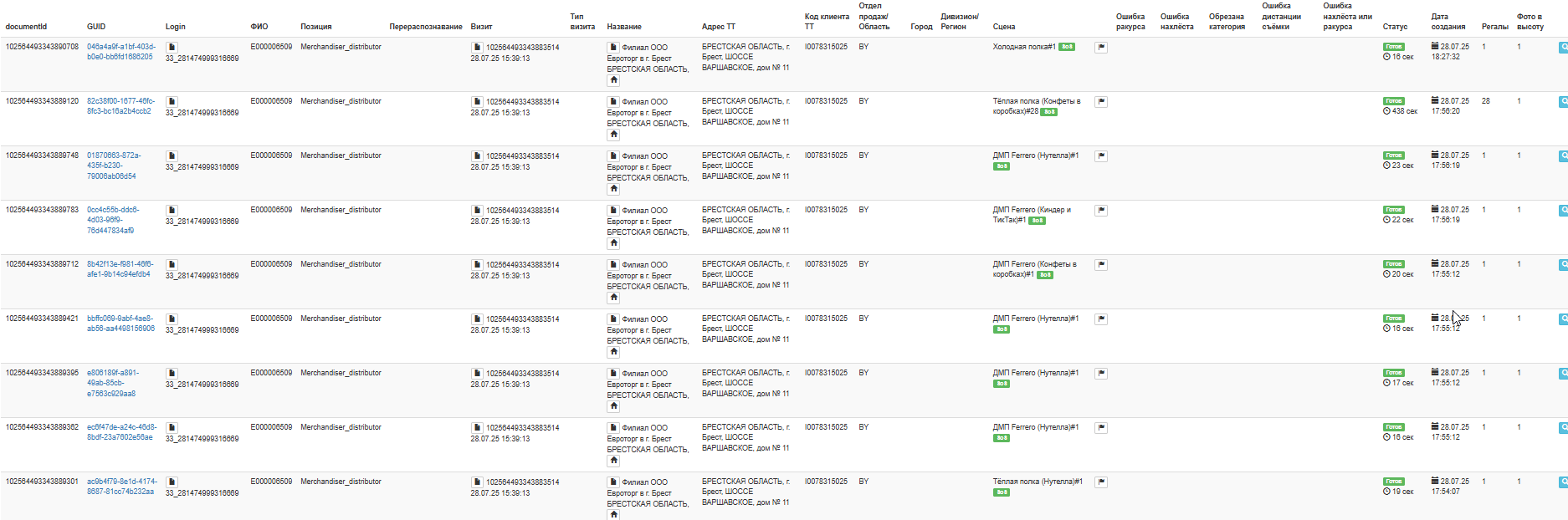Click flag icon for ДМП Ferrero (Киндер и ТикТак)#1

[x=1101, y=211]
